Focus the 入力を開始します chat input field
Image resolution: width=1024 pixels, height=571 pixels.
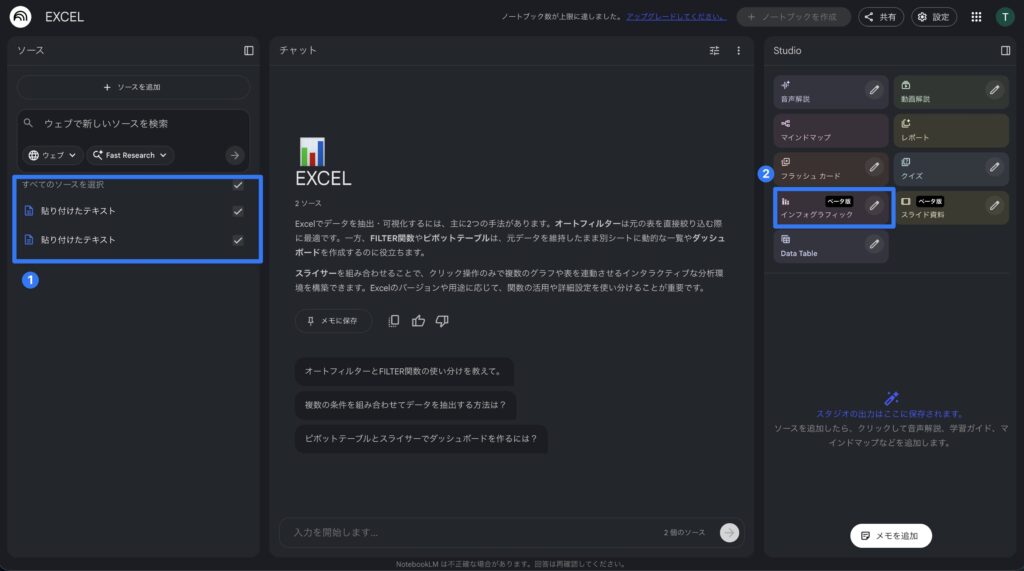coord(470,532)
